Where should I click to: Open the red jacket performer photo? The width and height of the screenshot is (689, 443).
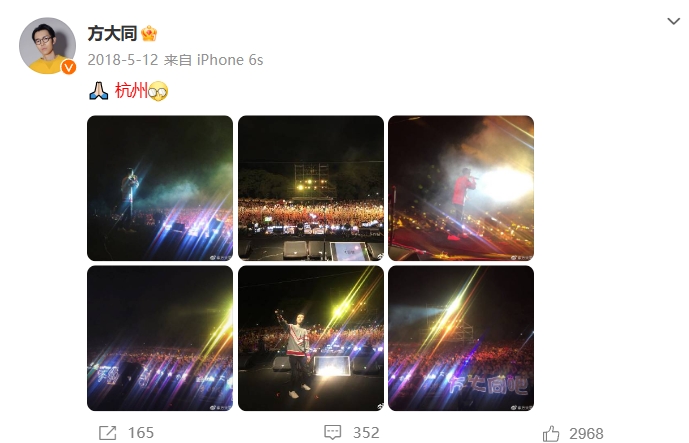[x=461, y=188]
